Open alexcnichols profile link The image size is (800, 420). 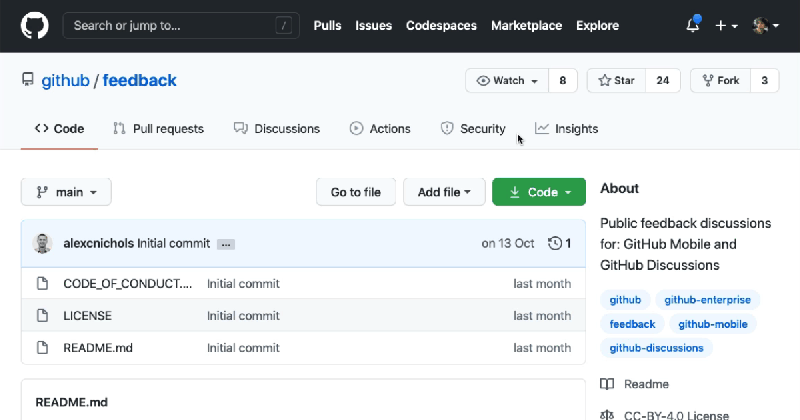[98, 243]
